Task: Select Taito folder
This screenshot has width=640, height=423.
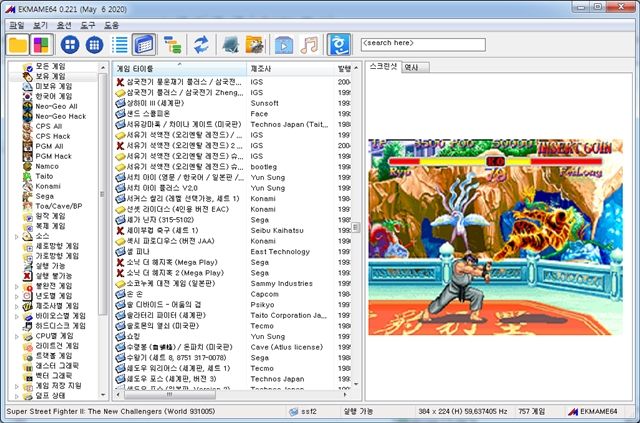Action: pos(44,176)
